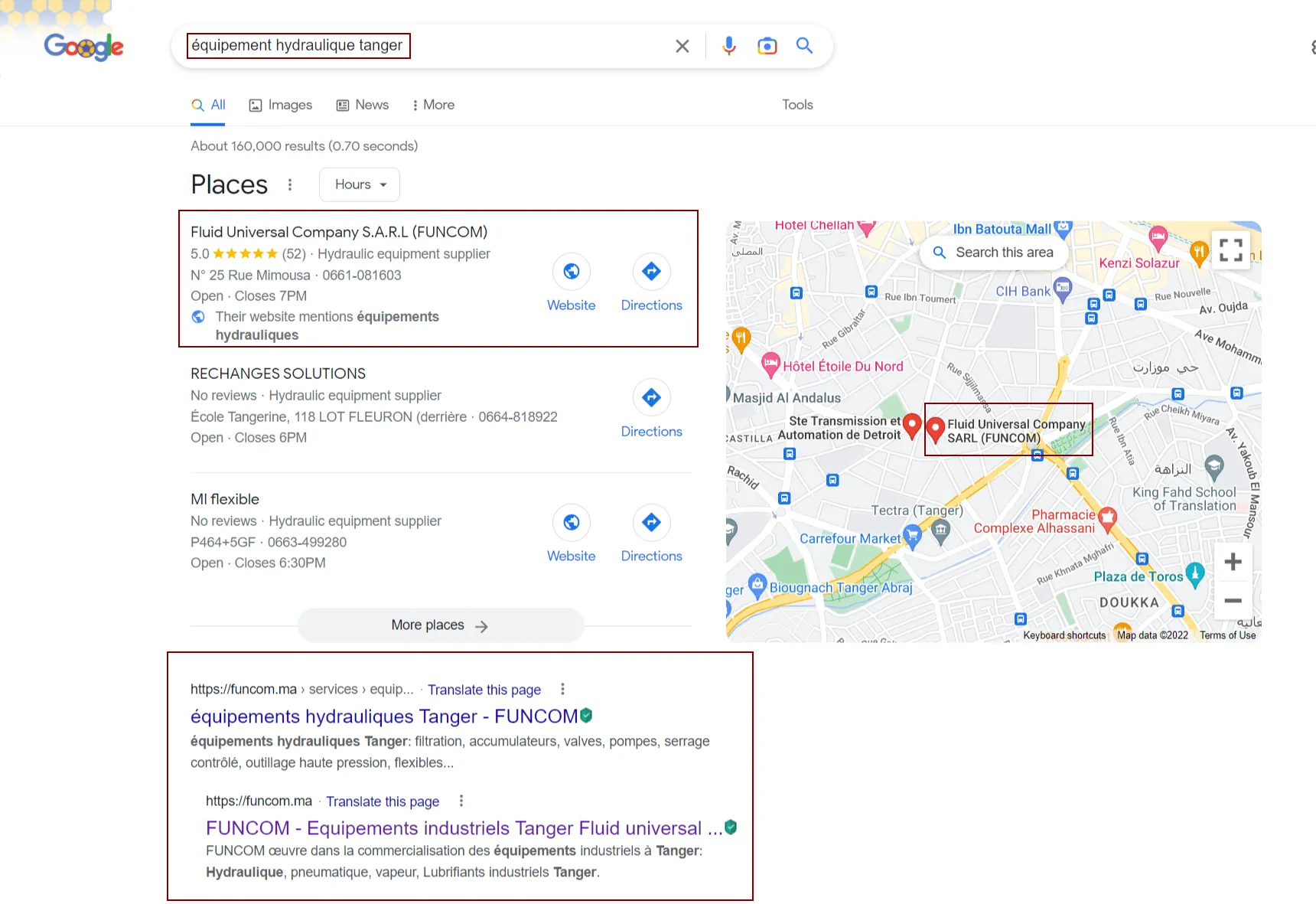This screenshot has width=1316, height=904.
Task: Open options for funcom.ma homepage result
Action: click(x=461, y=801)
